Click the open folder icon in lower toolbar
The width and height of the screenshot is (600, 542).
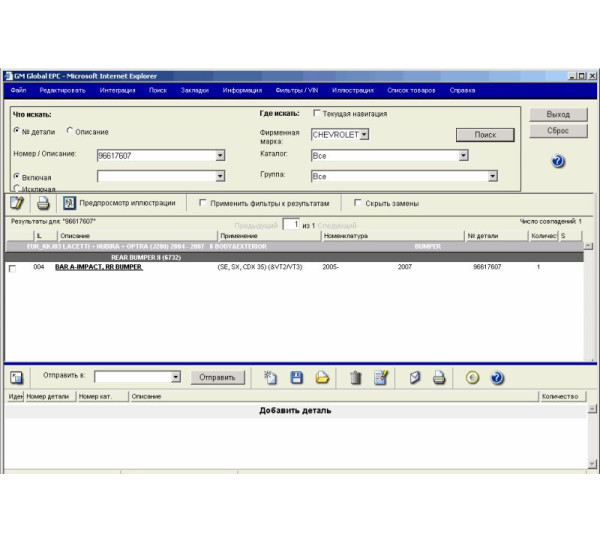(322, 377)
